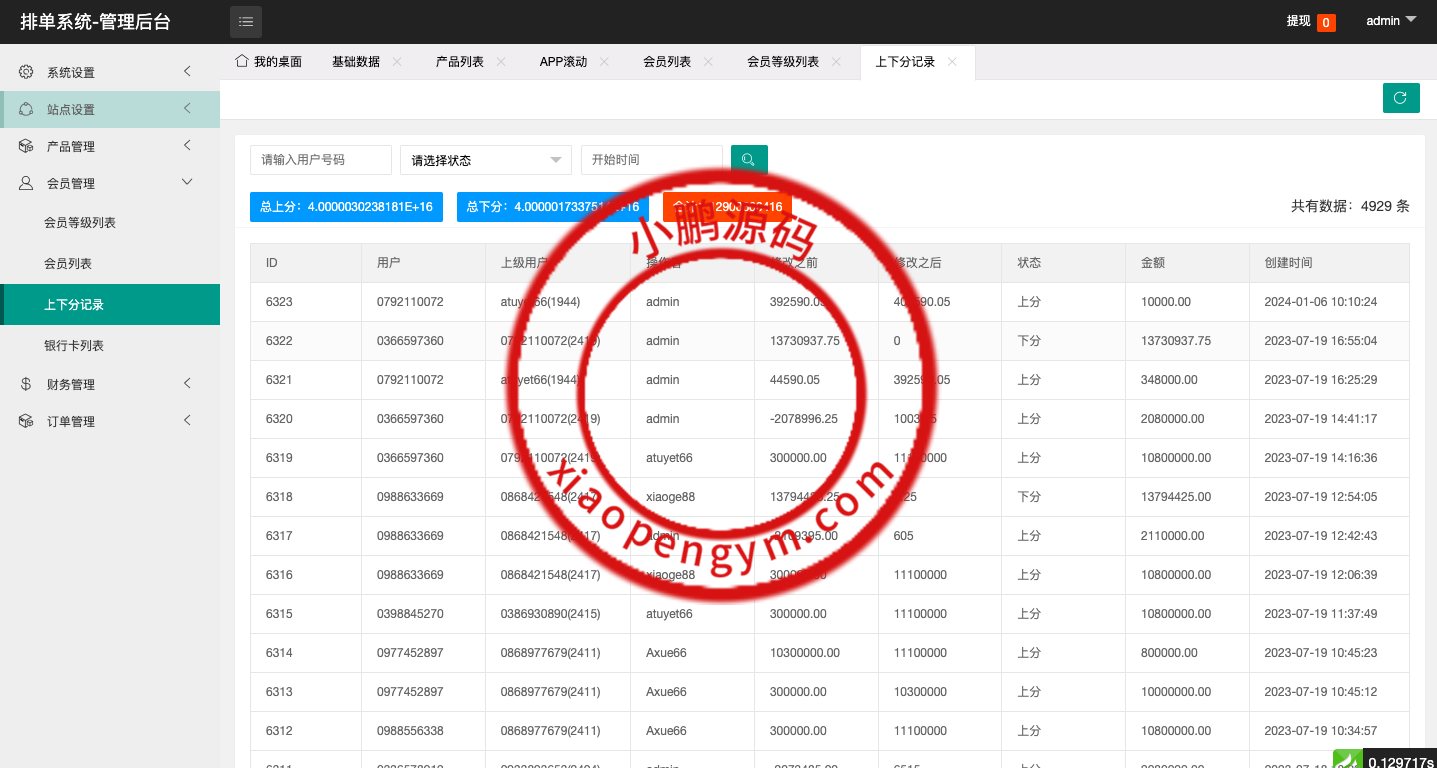Close the 基础数据 tab

pyautogui.click(x=397, y=62)
